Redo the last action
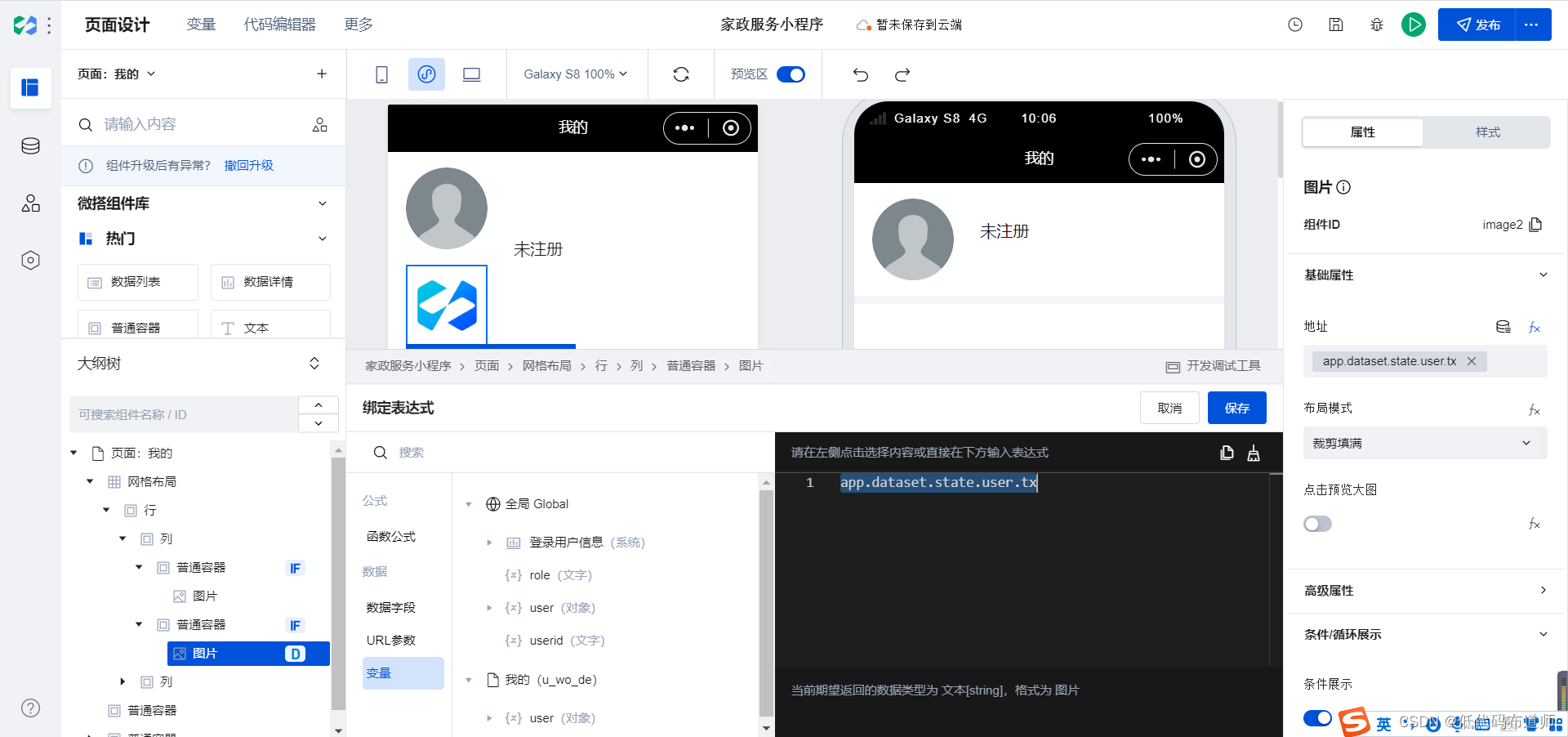 point(902,74)
